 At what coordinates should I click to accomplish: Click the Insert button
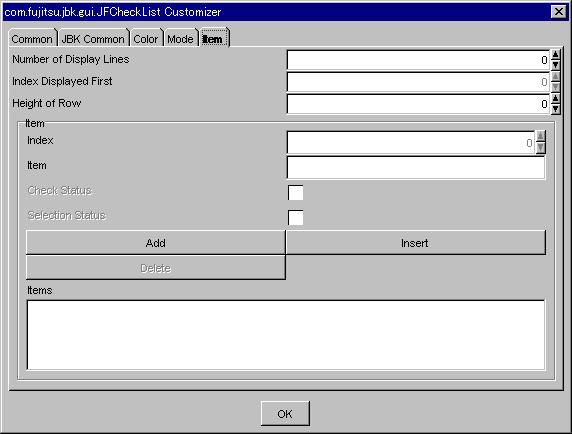pyautogui.click(x=416, y=243)
